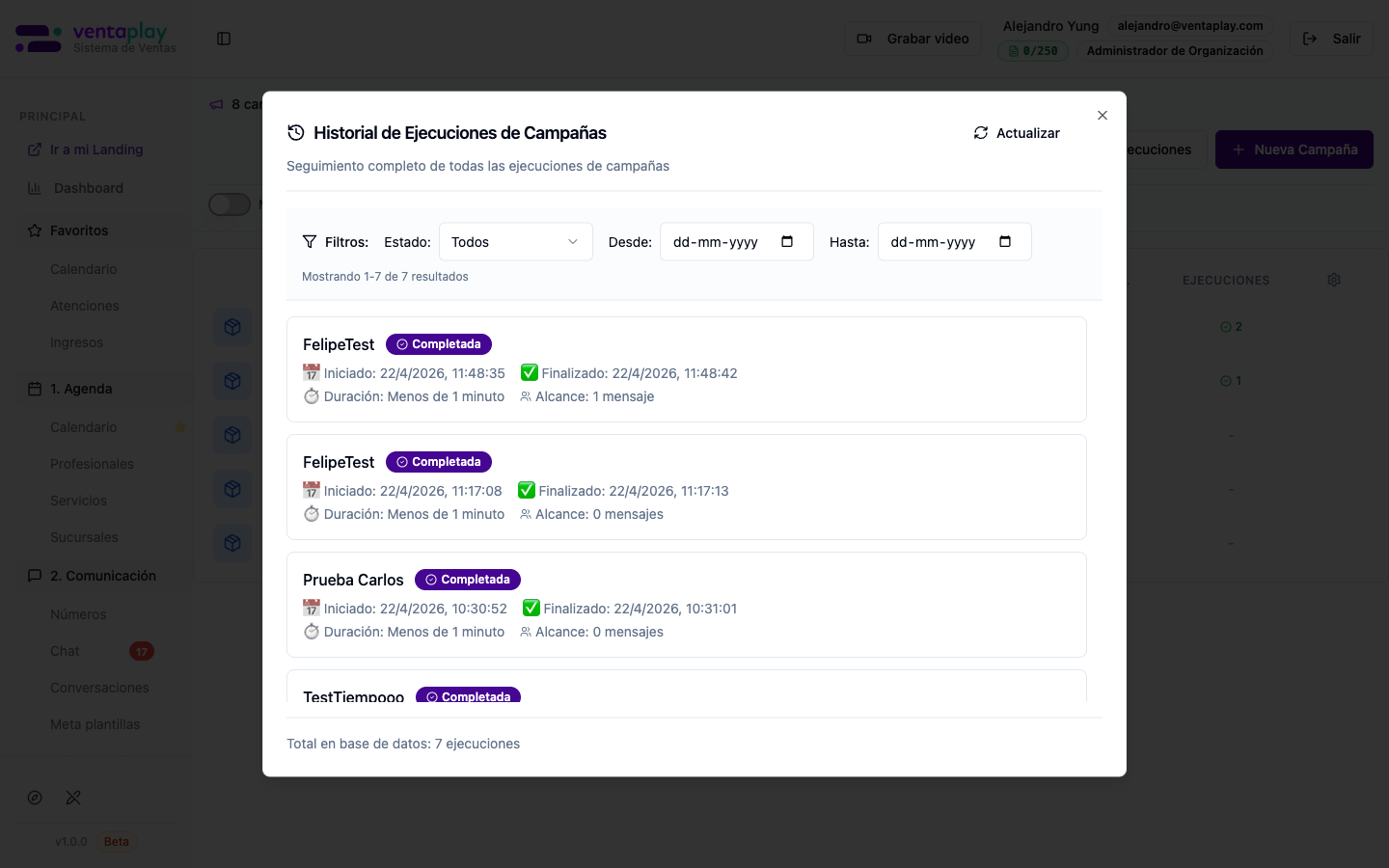
Task: Click the Salir logout button
Action: (1331, 39)
